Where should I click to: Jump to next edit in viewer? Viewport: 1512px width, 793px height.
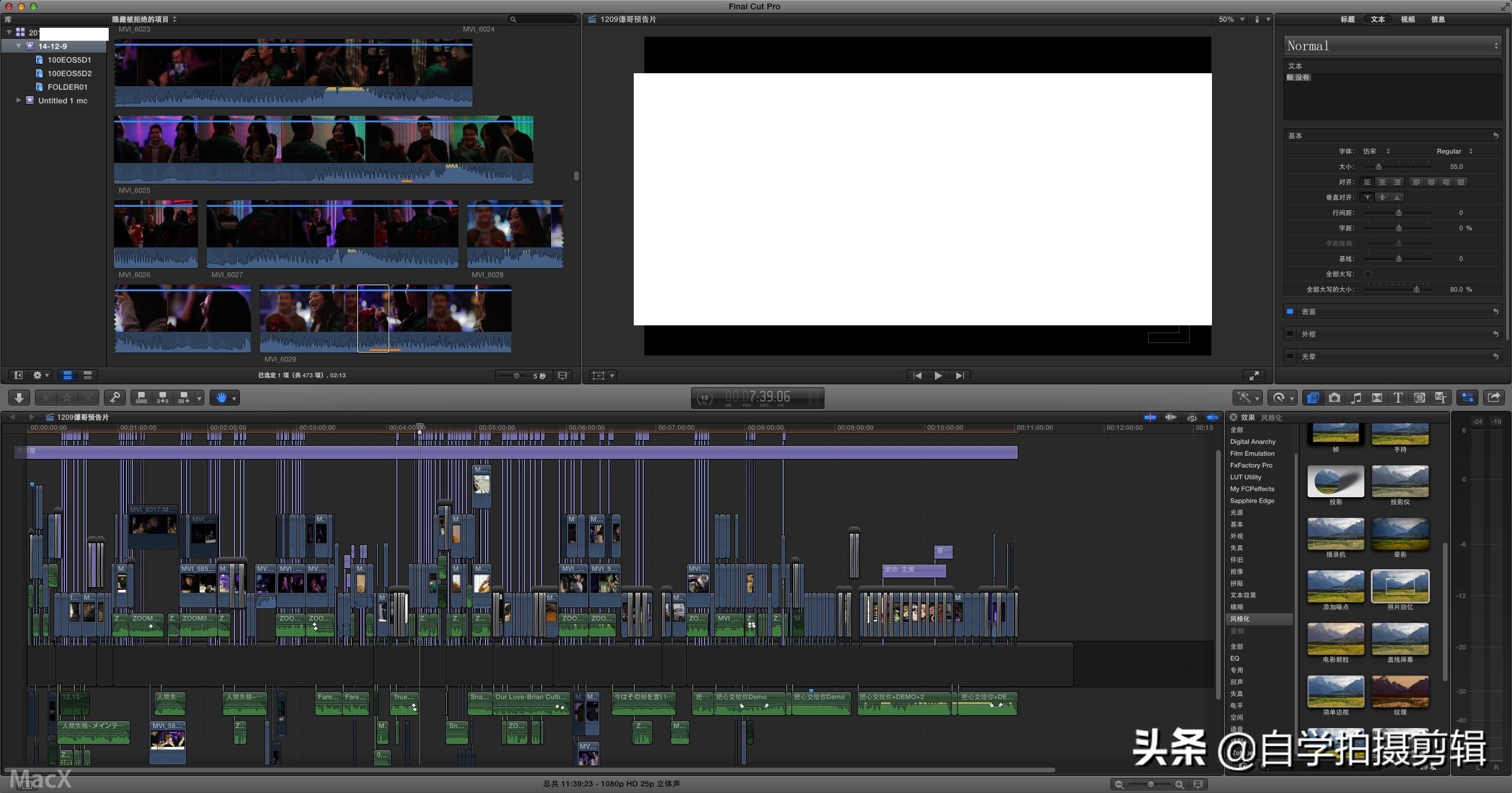(960, 376)
